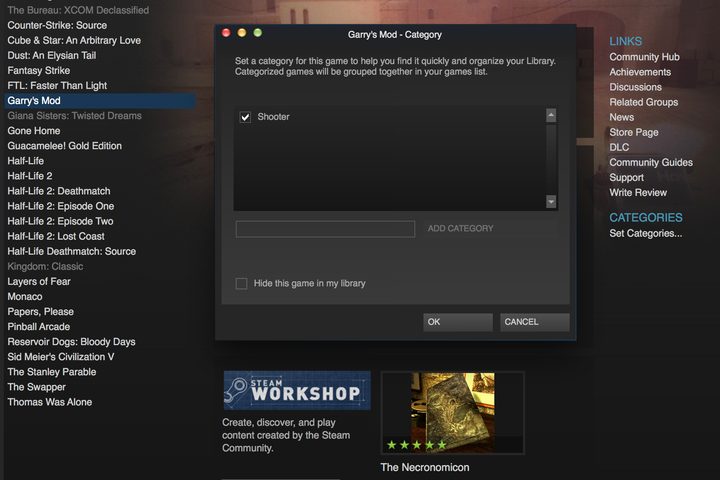Open the Community Guides link
Screen dimensions: 720x480
(651, 163)
